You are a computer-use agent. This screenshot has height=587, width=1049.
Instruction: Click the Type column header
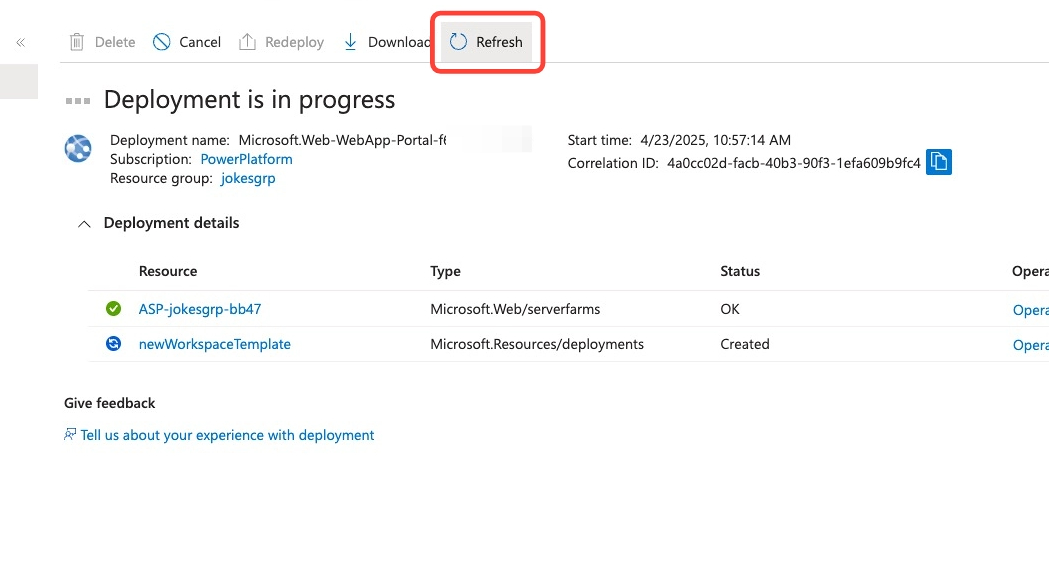[445, 271]
